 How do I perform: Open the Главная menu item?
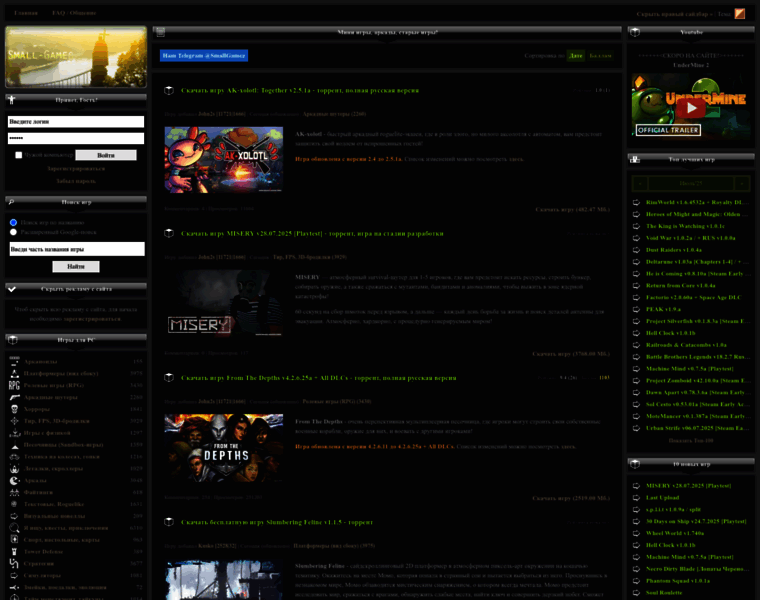[x=26, y=13]
